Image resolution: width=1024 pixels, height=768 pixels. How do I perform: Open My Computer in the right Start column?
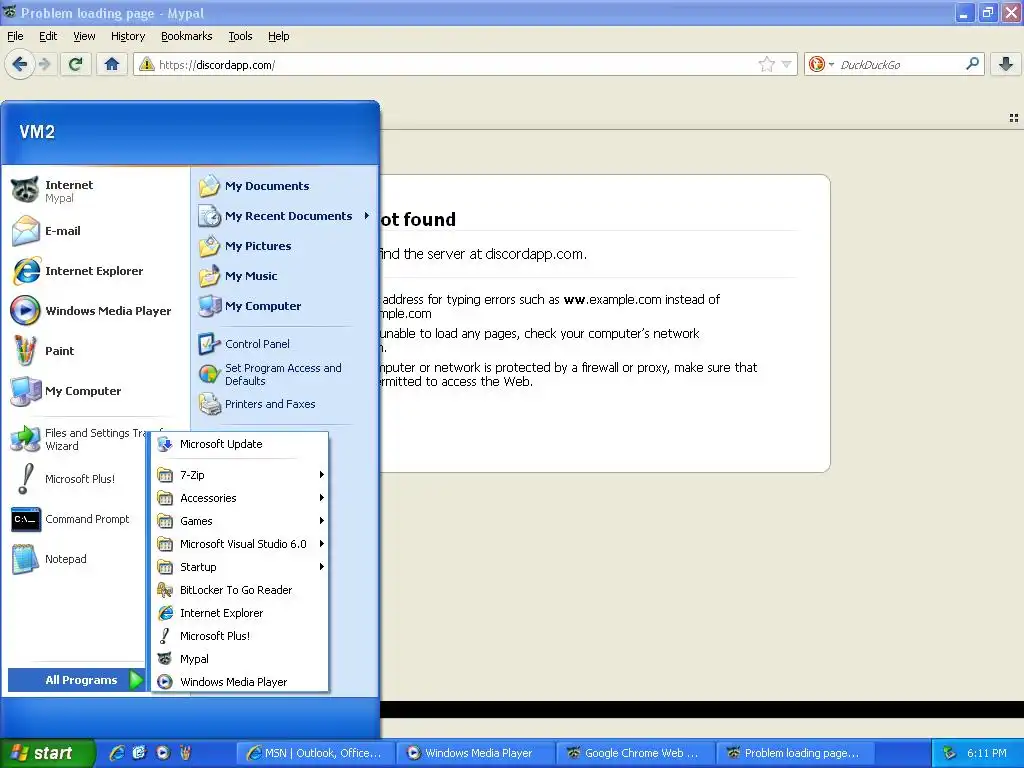pyautogui.click(x=285, y=306)
